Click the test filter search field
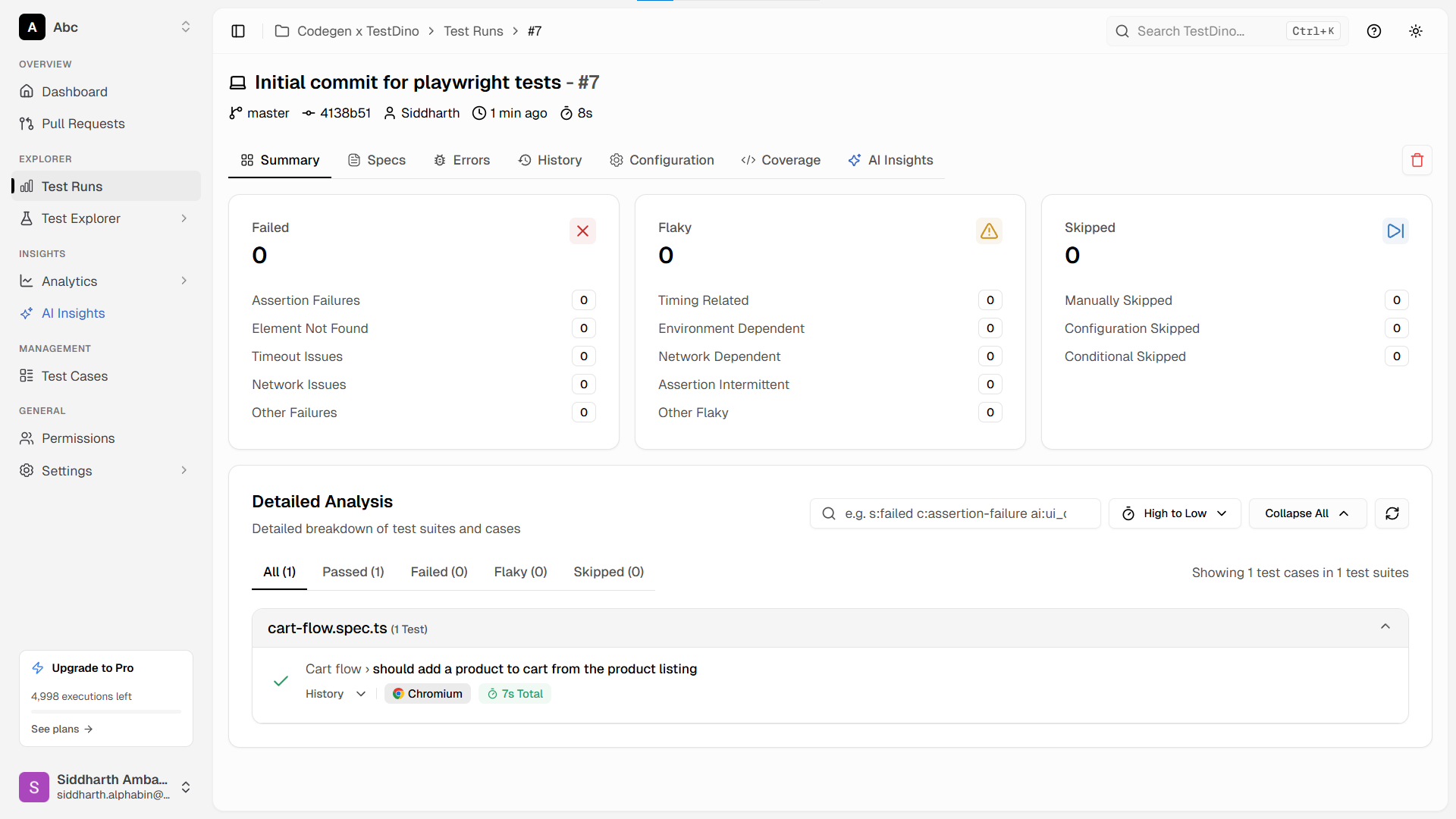 pos(955,513)
